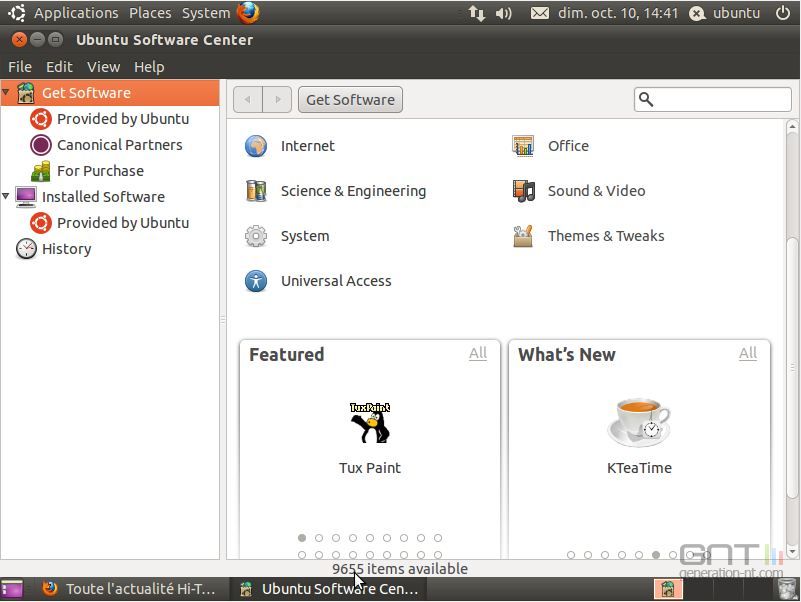Viewport: 801px width, 602px height.
Task: Open the Office category chart icon
Action: point(523,146)
